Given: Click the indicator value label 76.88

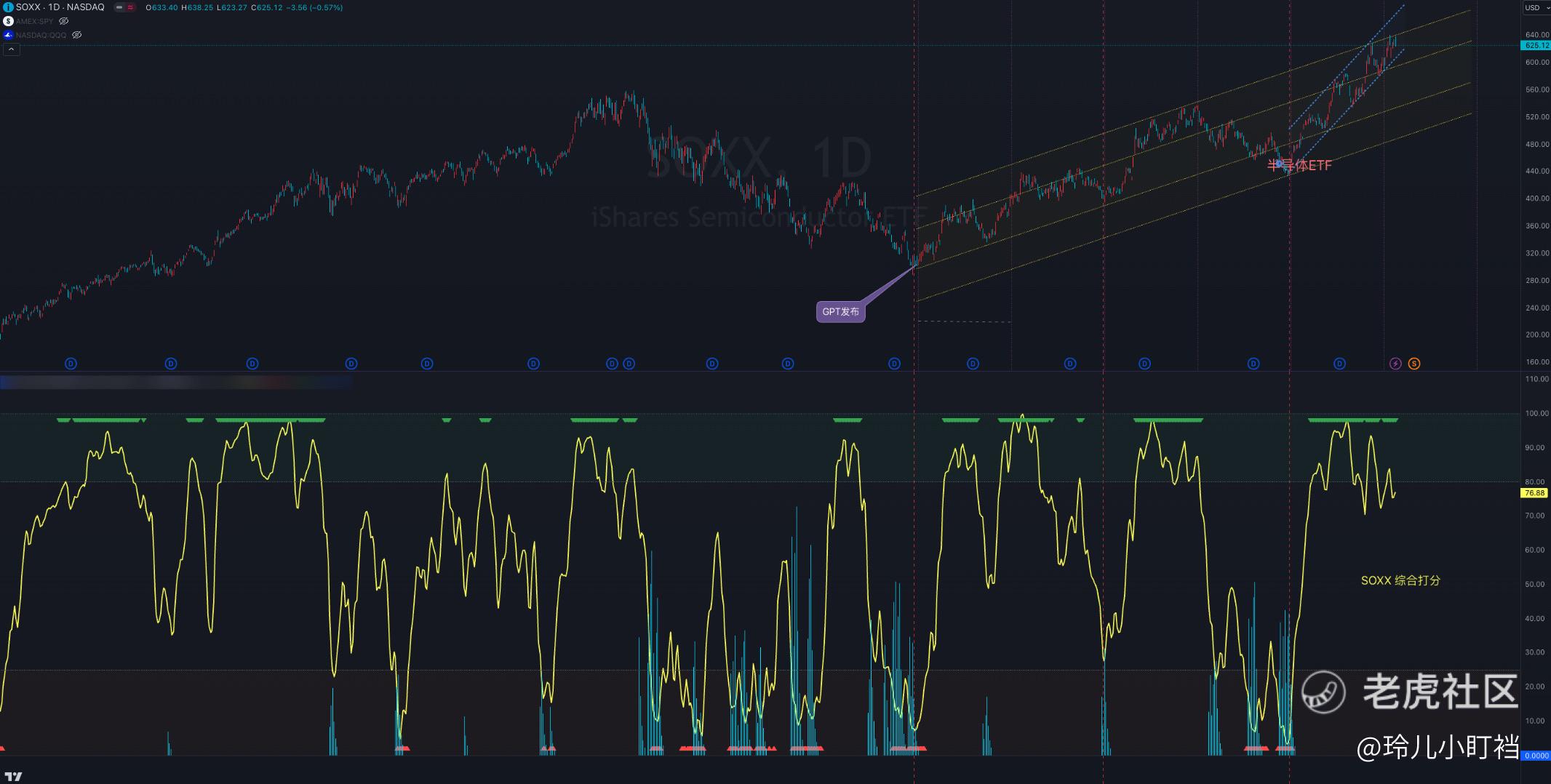Looking at the screenshot, I should (1534, 493).
